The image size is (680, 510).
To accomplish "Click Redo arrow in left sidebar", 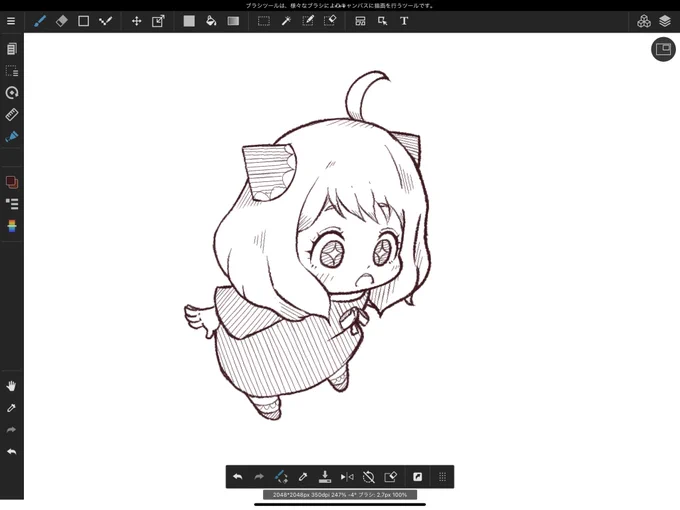I will coord(11,430).
